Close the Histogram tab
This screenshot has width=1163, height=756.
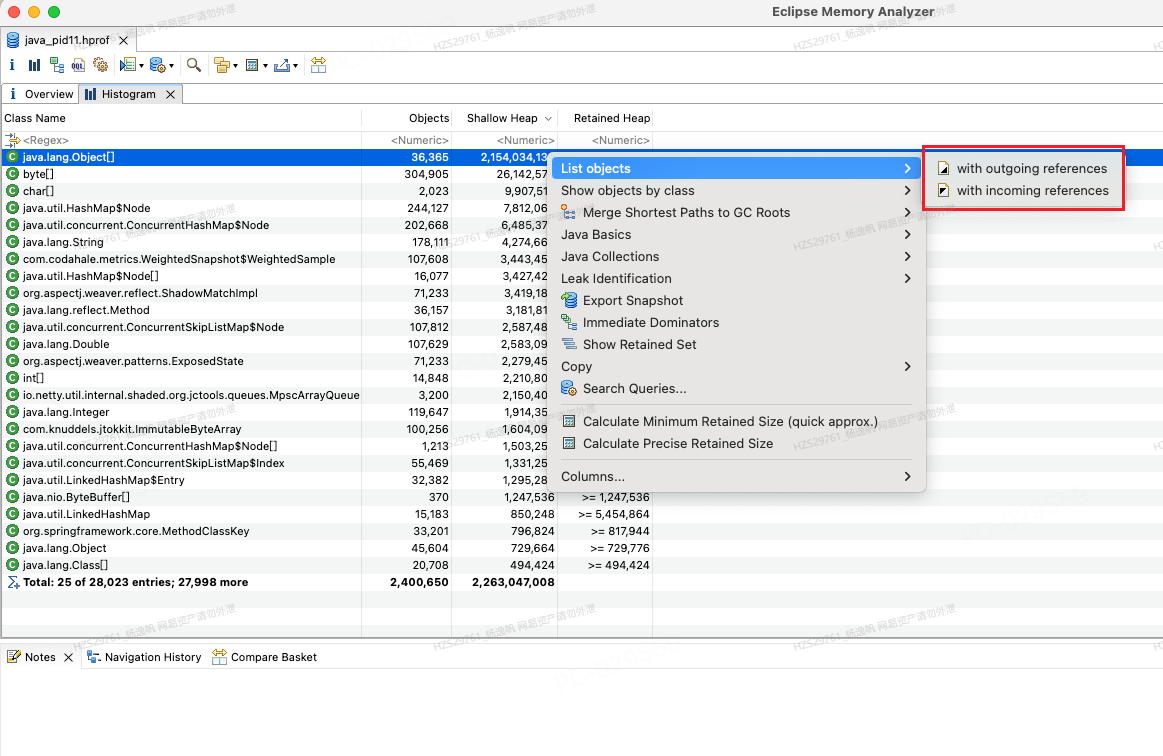171,94
